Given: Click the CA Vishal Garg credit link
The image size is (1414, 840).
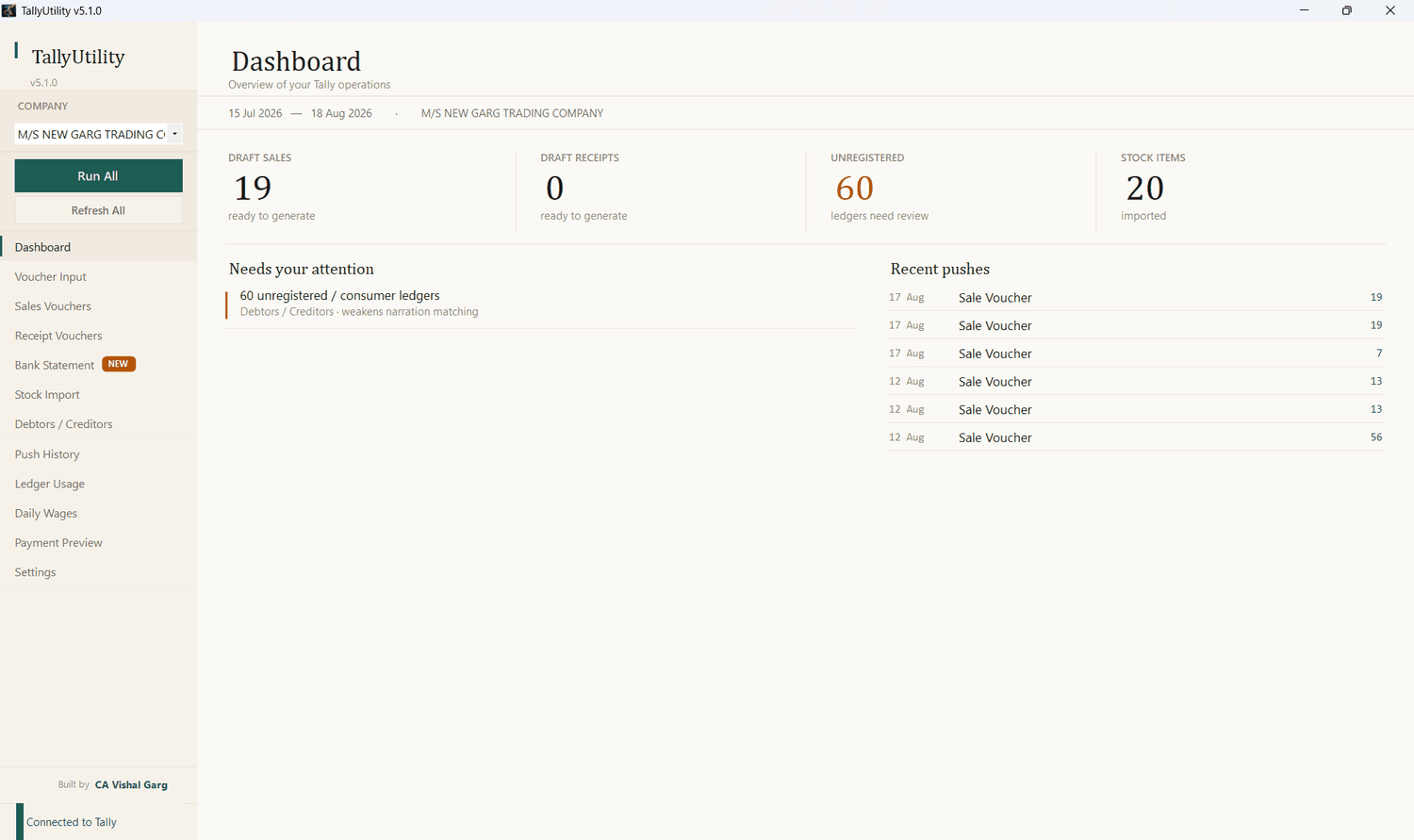Looking at the screenshot, I should click(131, 784).
